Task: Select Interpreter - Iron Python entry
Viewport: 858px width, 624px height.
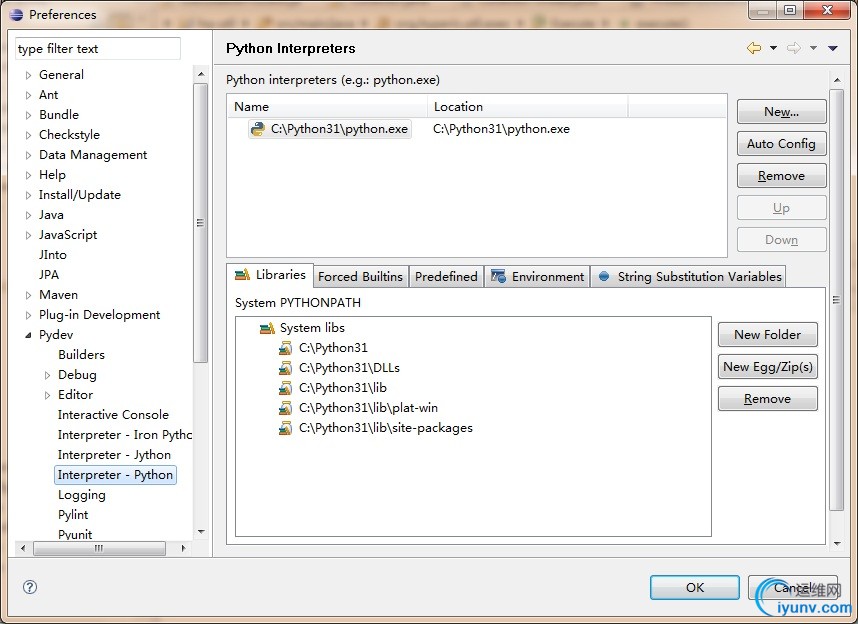Action: point(125,435)
